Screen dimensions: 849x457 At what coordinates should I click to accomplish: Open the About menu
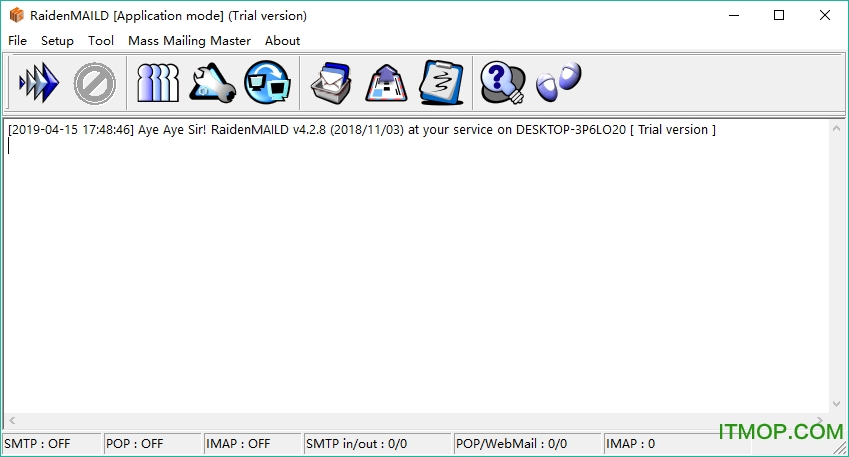point(282,41)
